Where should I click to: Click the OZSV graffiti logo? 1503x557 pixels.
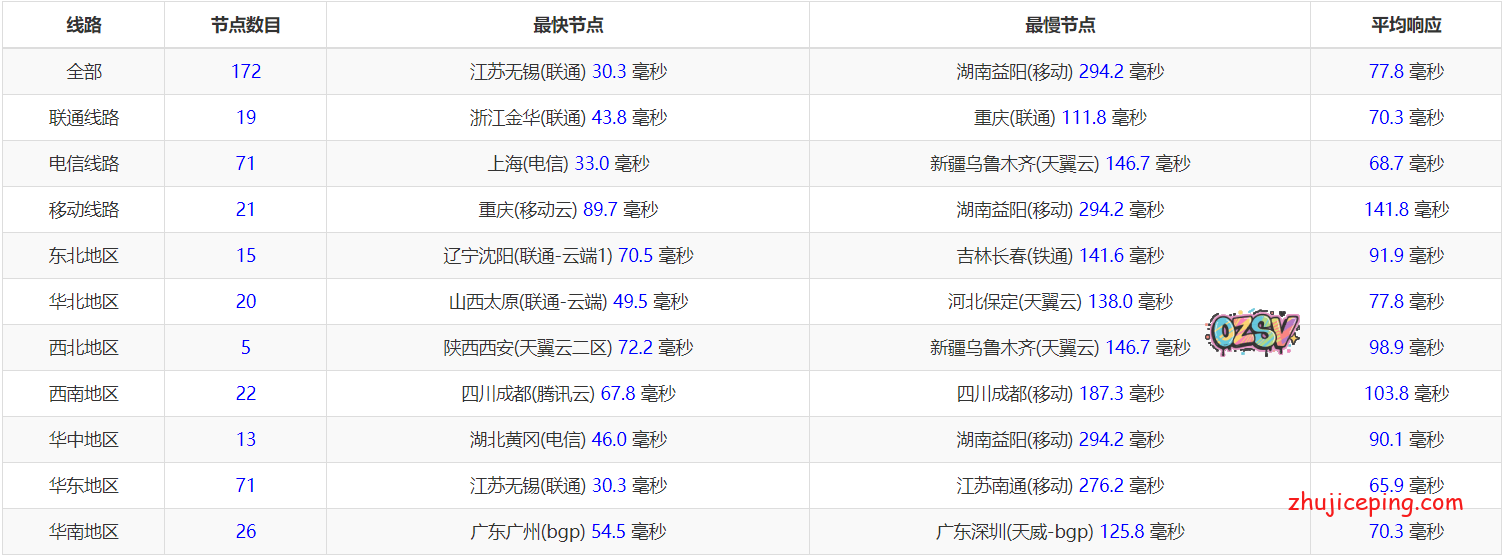[x=1252, y=334]
